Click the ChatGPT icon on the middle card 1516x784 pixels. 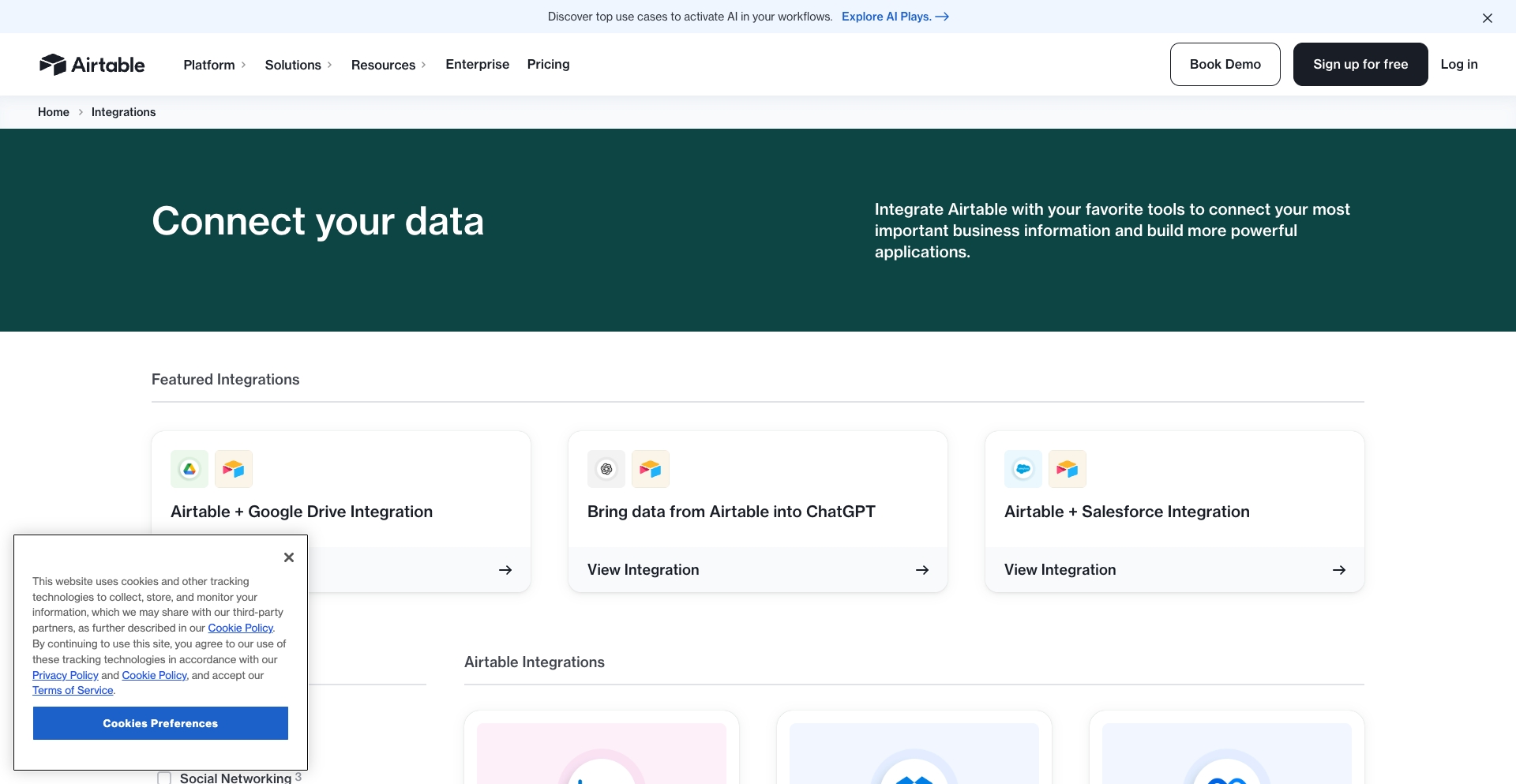pos(606,468)
